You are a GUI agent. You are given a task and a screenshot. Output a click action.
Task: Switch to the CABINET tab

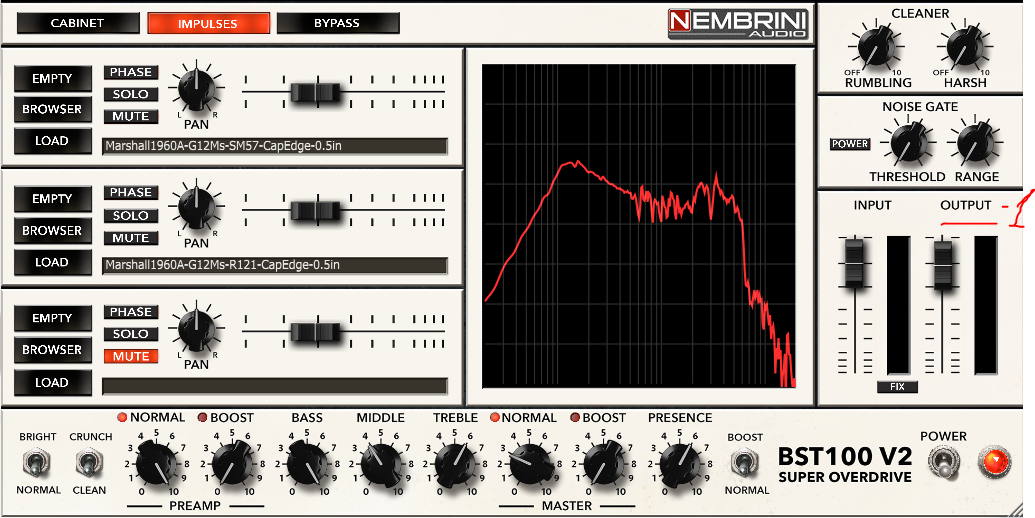click(x=78, y=23)
